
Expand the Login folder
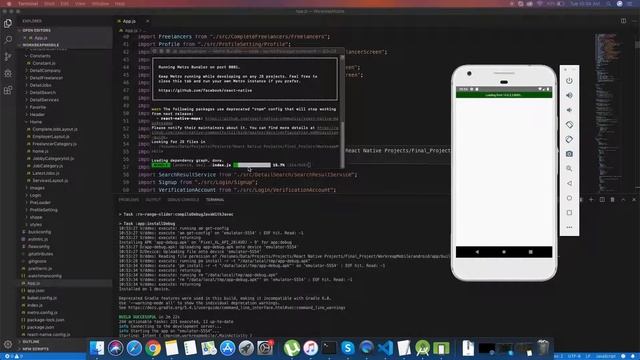coord(35,196)
